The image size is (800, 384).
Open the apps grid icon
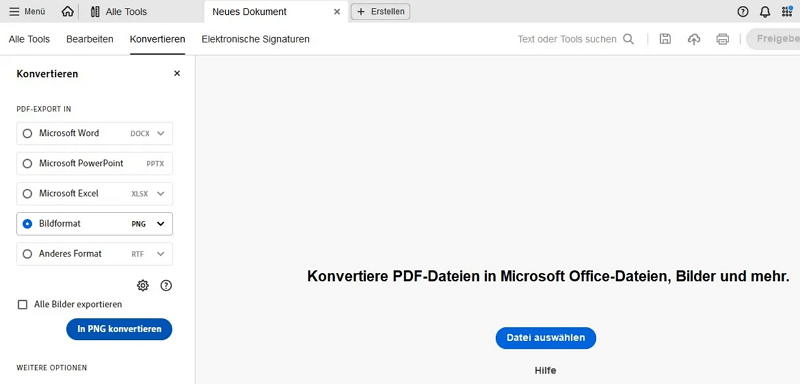coord(787,12)
